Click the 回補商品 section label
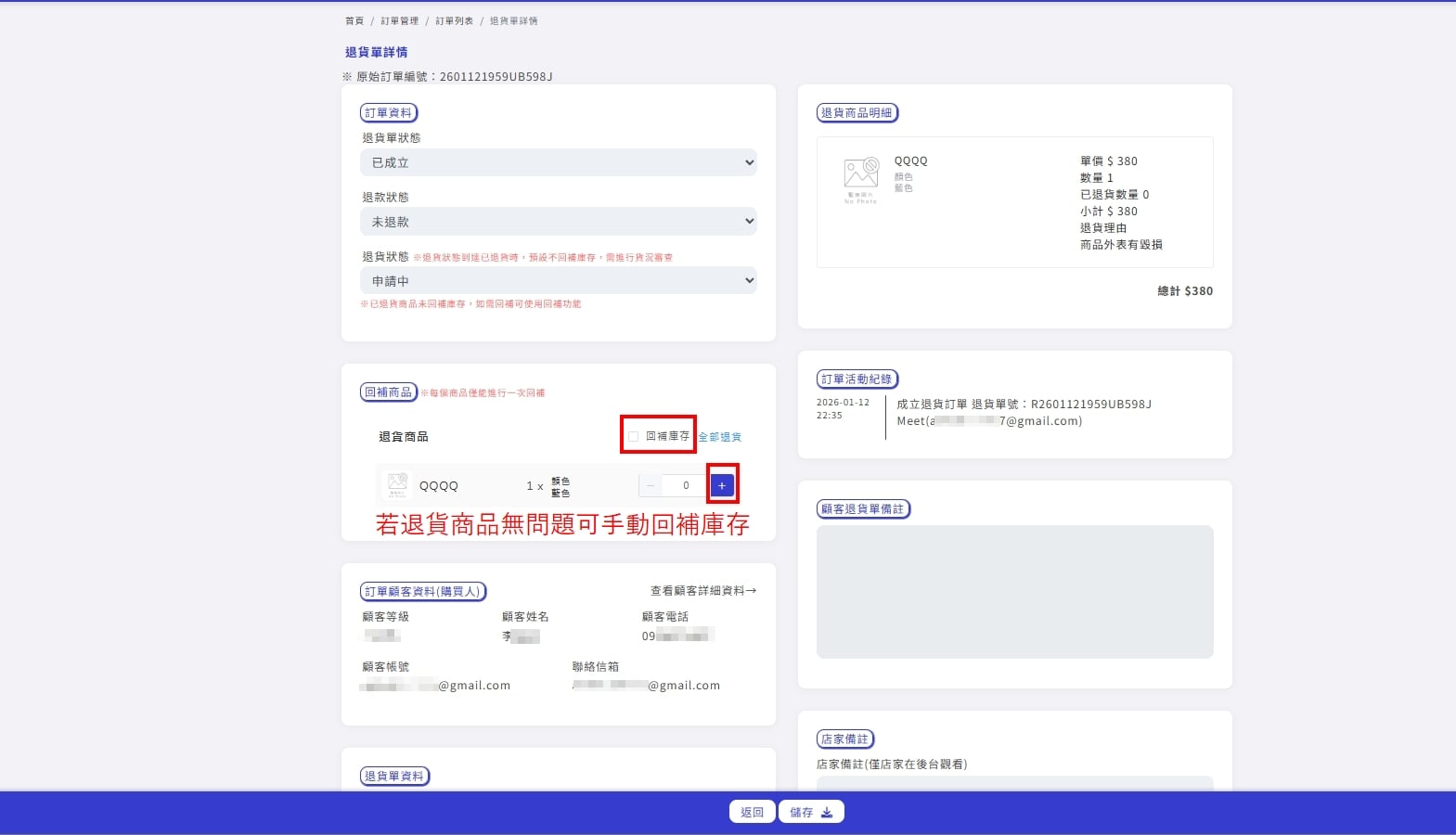1456x835 pixels. [x=389, y=392]
